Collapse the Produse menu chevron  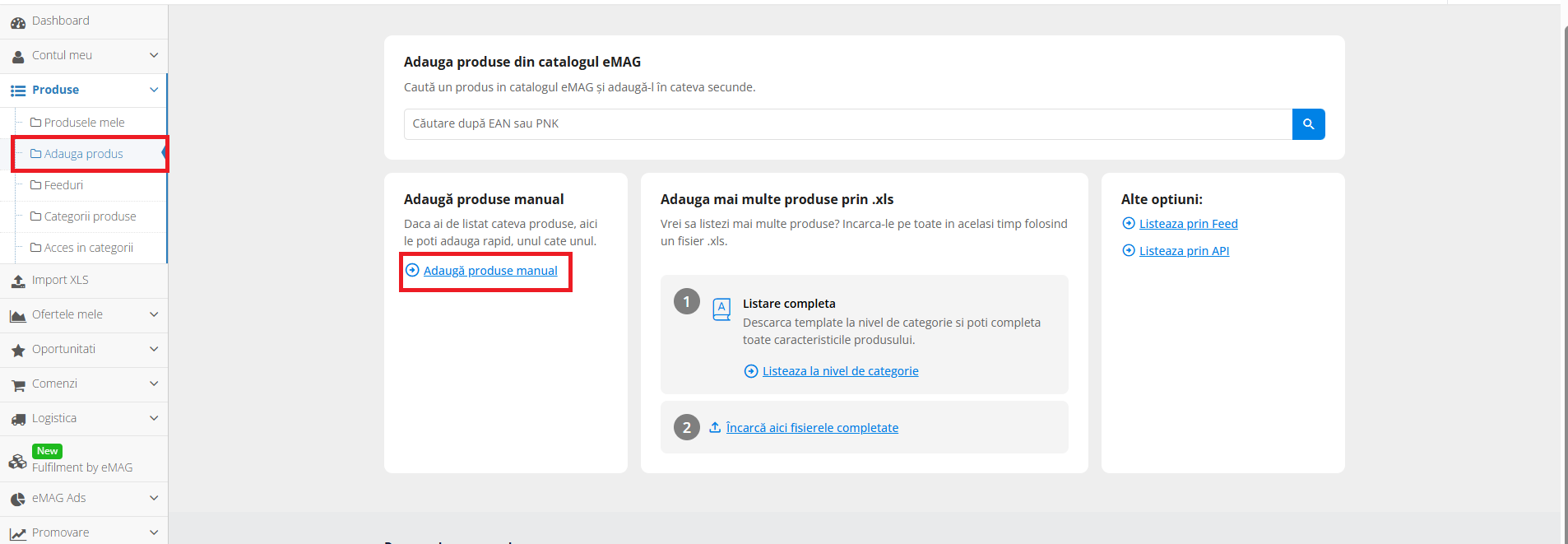pyautogui.click(x=154, y=90)
